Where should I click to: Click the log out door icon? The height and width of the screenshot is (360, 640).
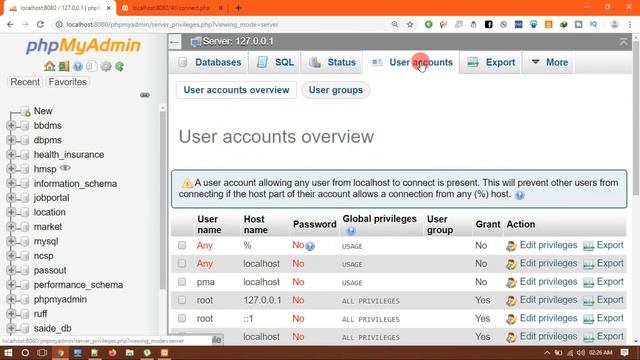point(64,66)
